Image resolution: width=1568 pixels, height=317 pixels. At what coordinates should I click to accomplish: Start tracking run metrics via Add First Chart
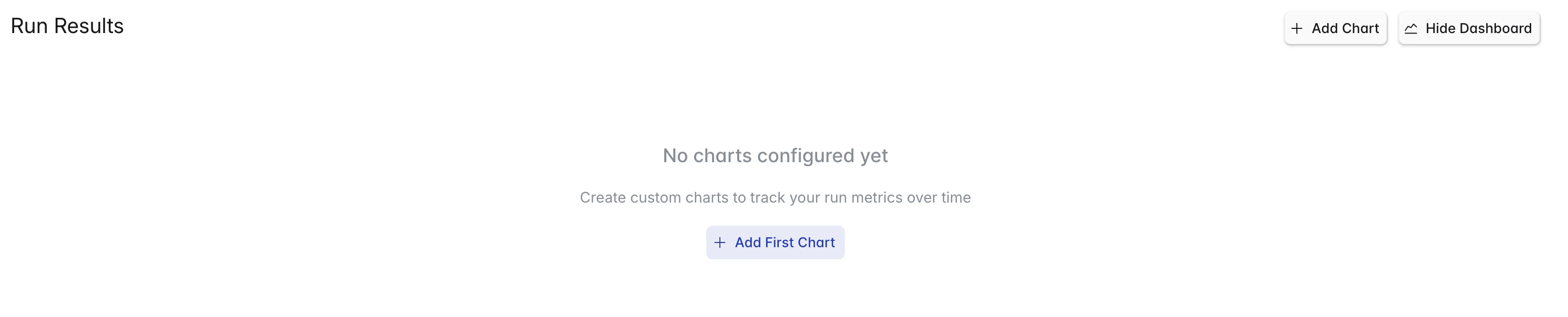click(775, 242)
